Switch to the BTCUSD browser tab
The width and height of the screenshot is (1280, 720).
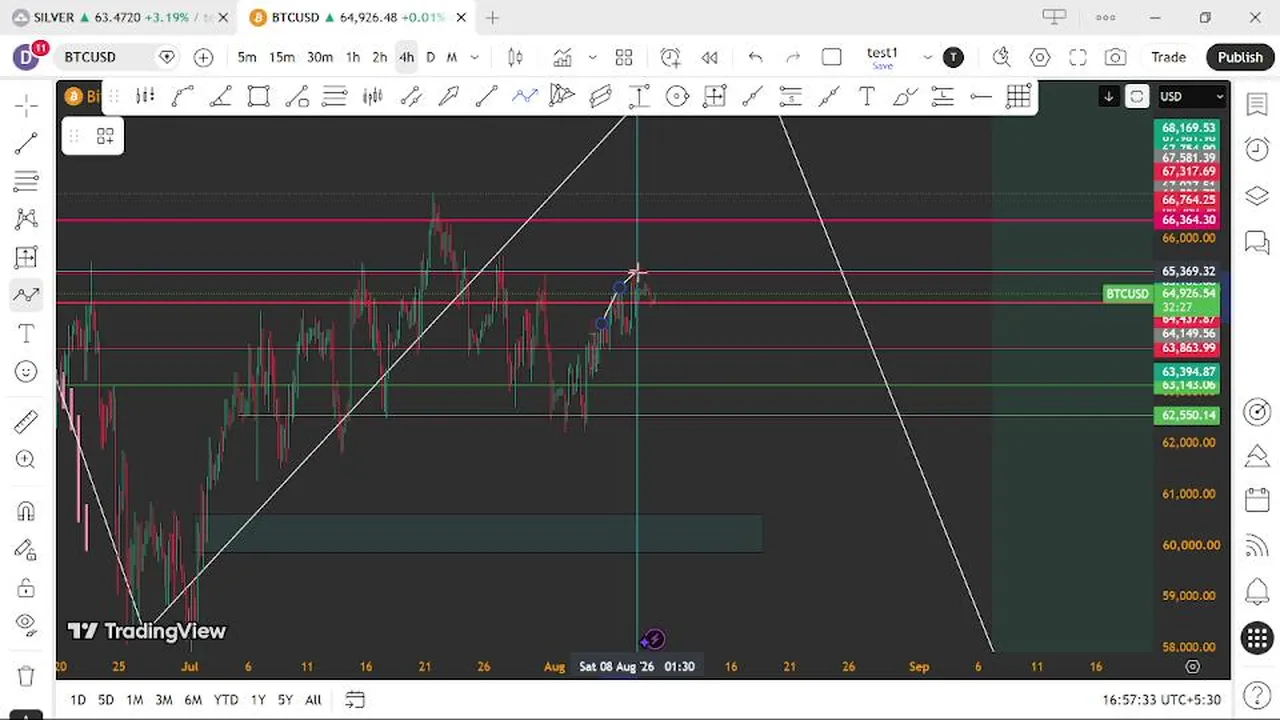pos(358,18)
